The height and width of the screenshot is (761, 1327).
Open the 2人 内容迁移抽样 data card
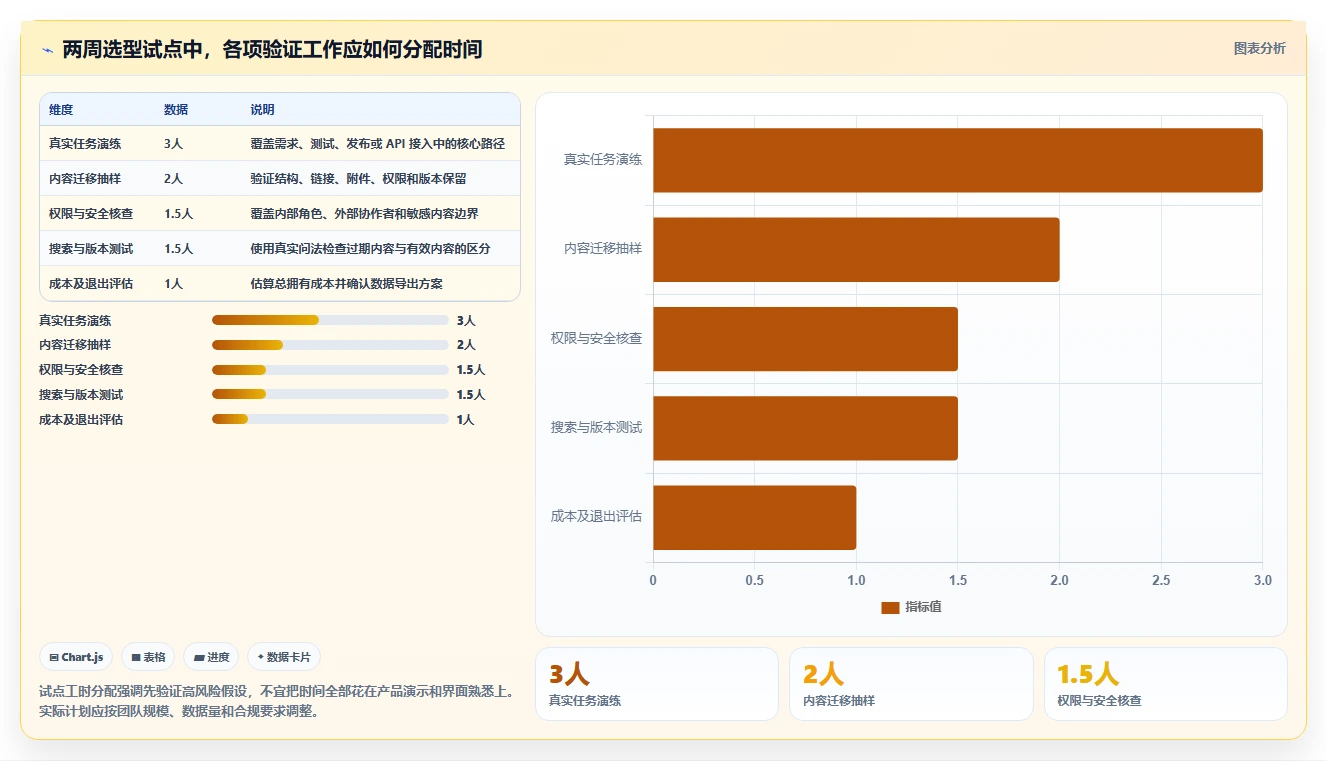pos(911,684)
